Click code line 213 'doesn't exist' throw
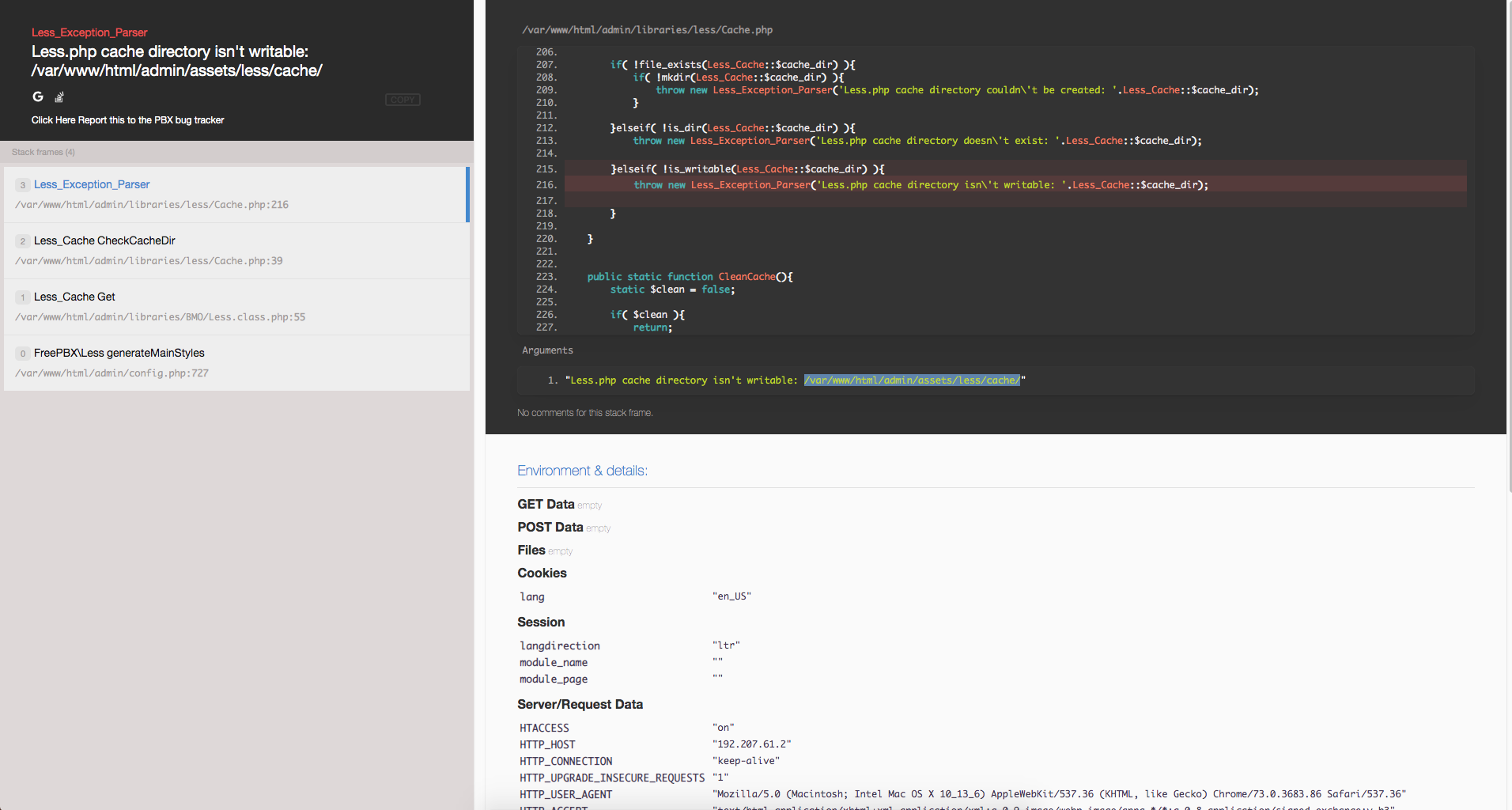Image resolution: width=1512 pixels, height=810 pixels. [x=917, y=141]
